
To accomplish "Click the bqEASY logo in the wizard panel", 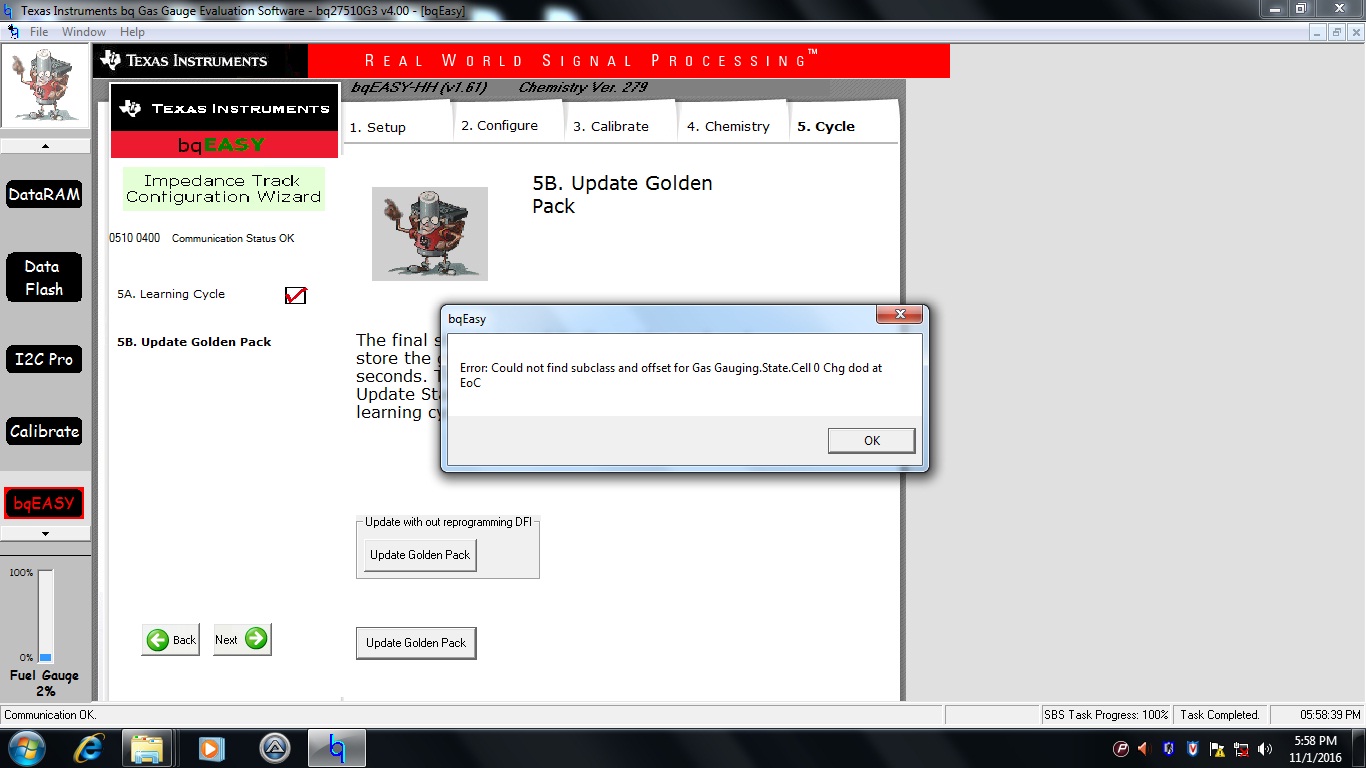I will pos(222,145).
